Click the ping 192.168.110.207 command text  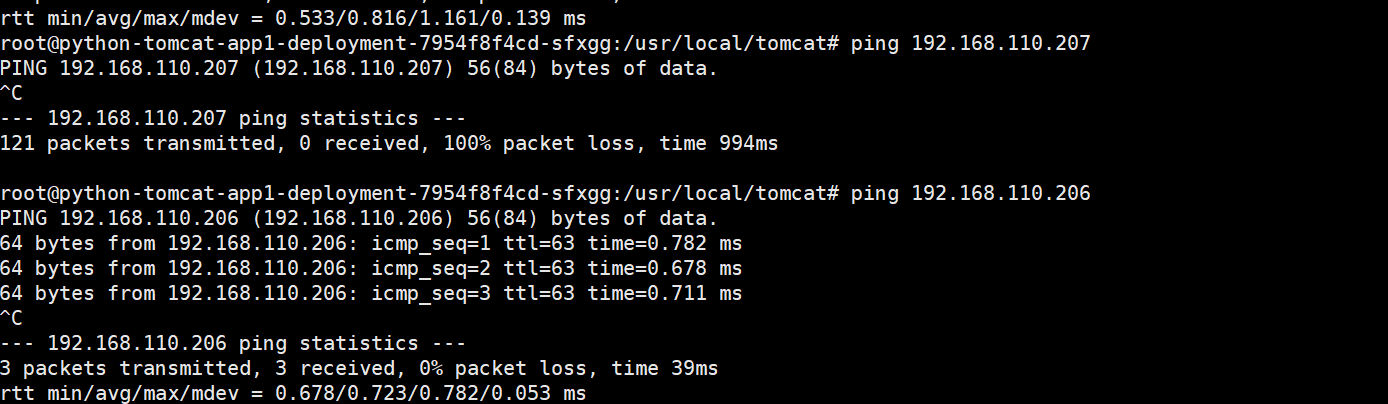(970, 43)
